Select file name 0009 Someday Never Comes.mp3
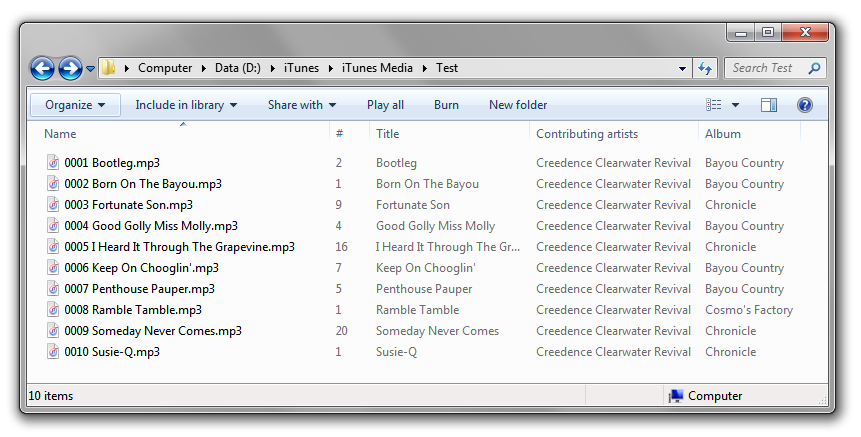This screenshot has width=861, height=437. pos(153,331)
